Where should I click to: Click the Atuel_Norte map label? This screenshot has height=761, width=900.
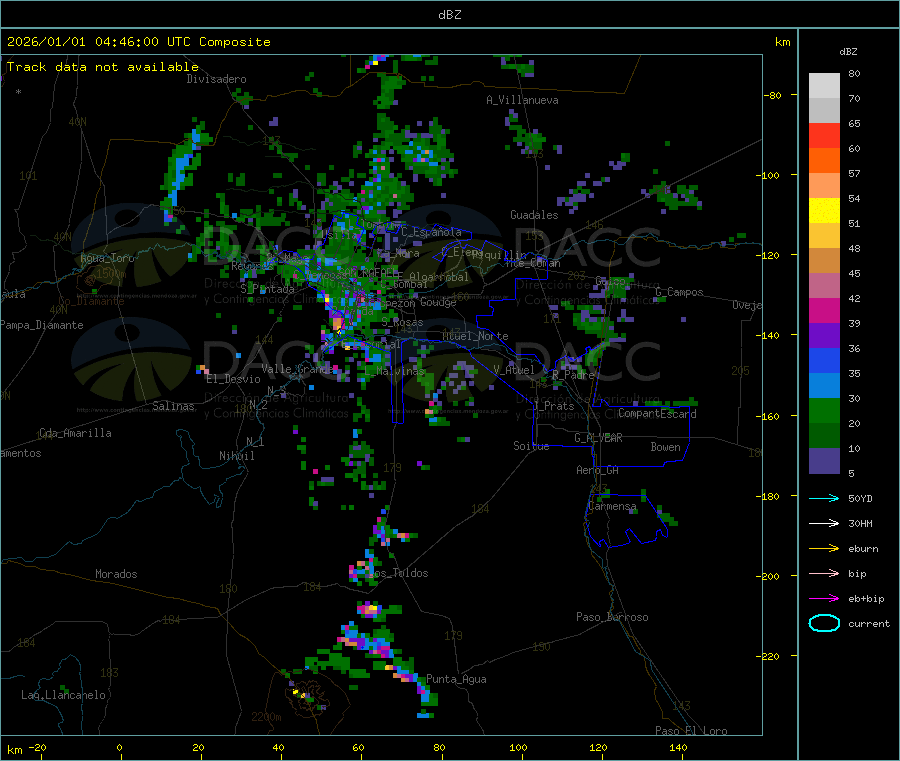pos(475,336)
